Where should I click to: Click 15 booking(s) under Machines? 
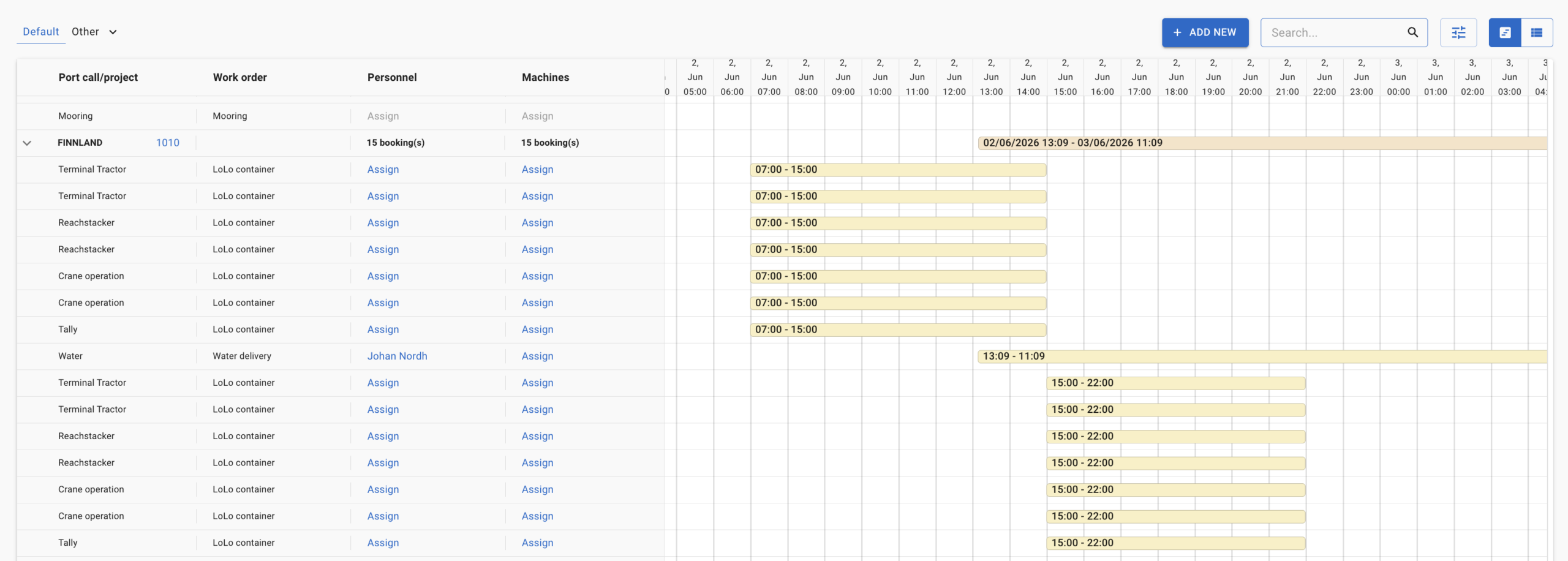click(550, 143)
